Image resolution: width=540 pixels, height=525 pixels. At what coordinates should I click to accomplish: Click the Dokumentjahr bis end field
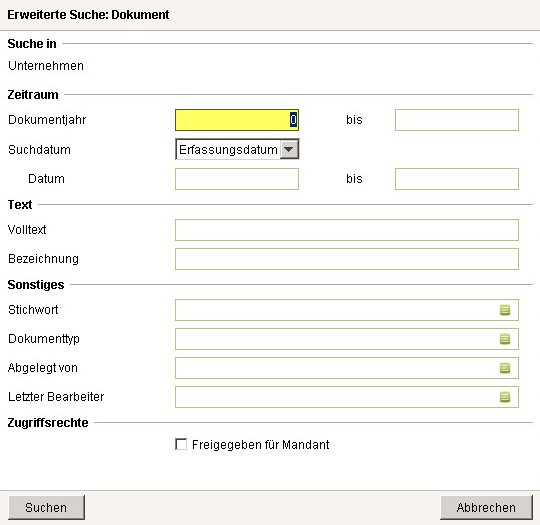(457, 120)
